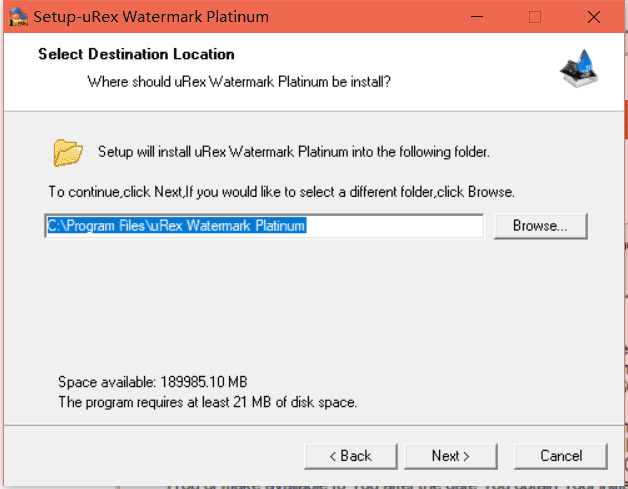Click the 'Setup-uRex Watermark Platinum' window title
The height and width of the screenshot is (489, 628).
[x=151, y=17]
